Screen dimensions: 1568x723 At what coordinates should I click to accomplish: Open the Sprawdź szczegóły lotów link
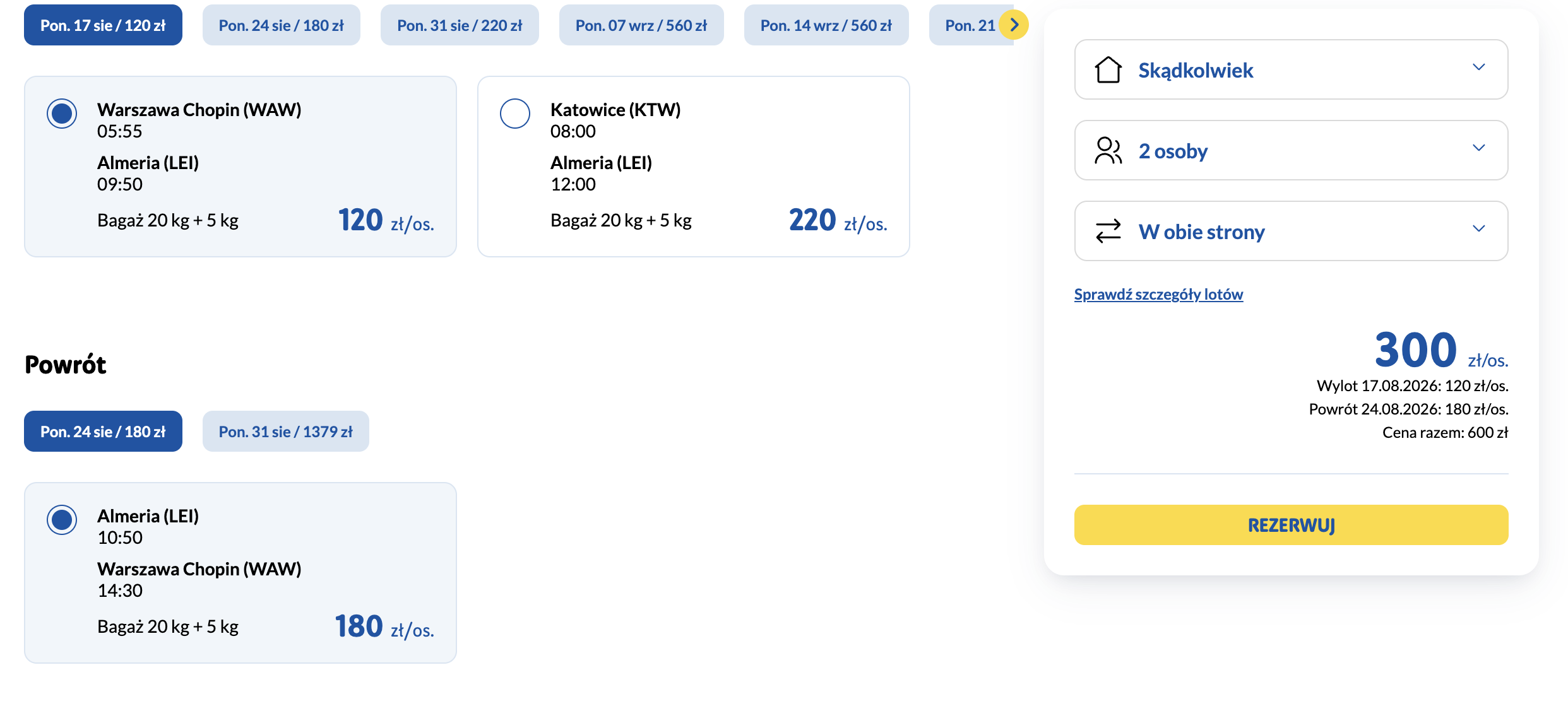[x=1158, y=295]
